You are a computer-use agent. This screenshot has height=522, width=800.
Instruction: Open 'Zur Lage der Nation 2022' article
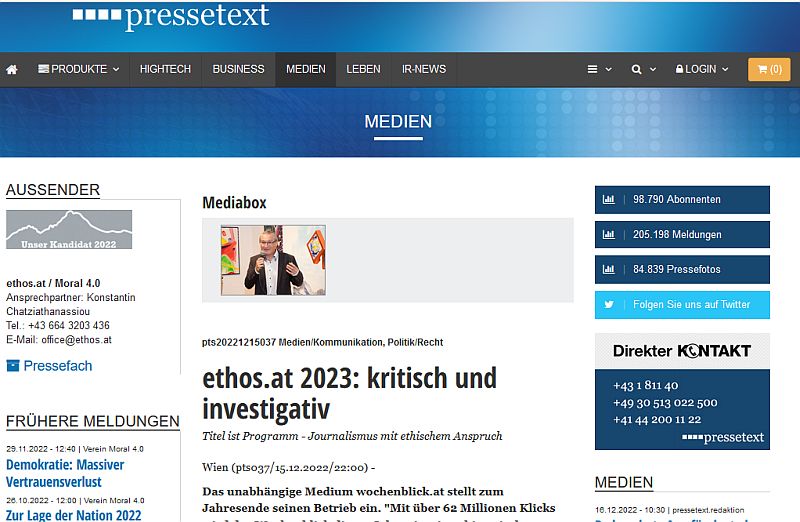(x=73, y=515)
